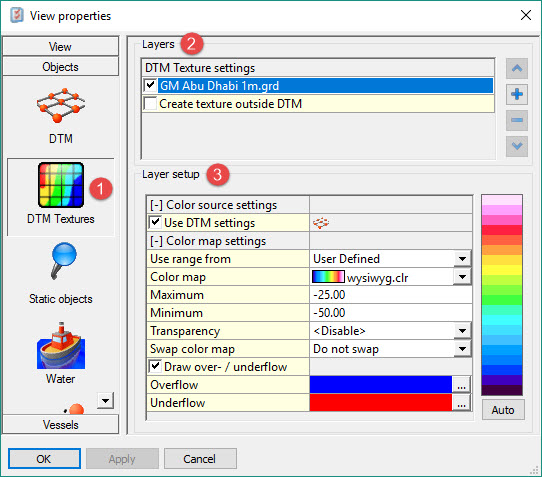Open the DTM icon in the sidebar

(x=61, y=105)
